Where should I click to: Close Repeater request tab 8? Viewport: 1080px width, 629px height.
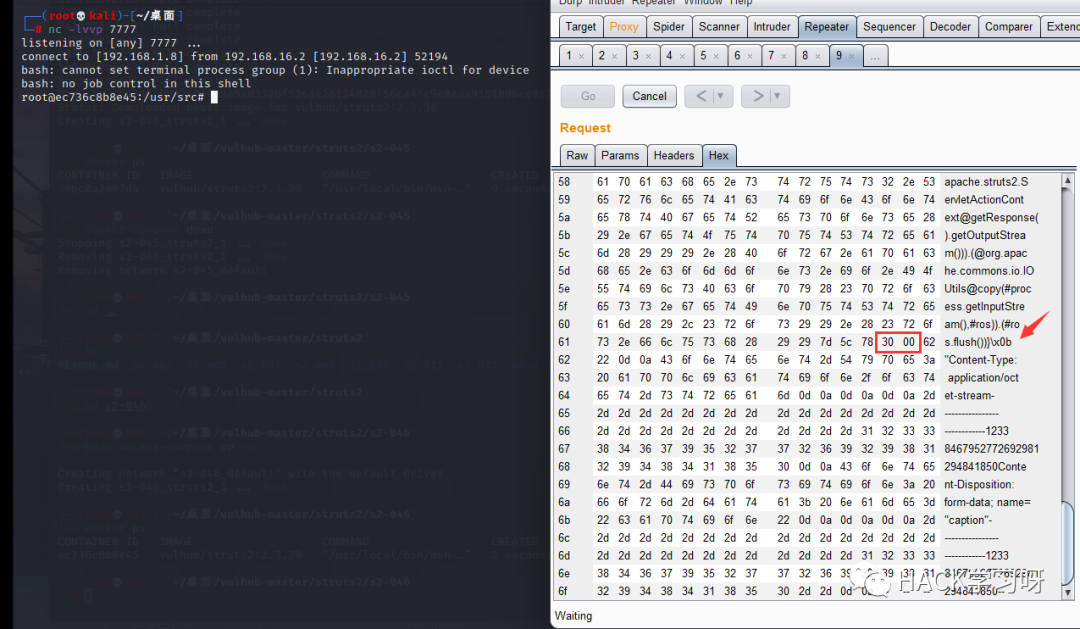[x=818, y=56]
